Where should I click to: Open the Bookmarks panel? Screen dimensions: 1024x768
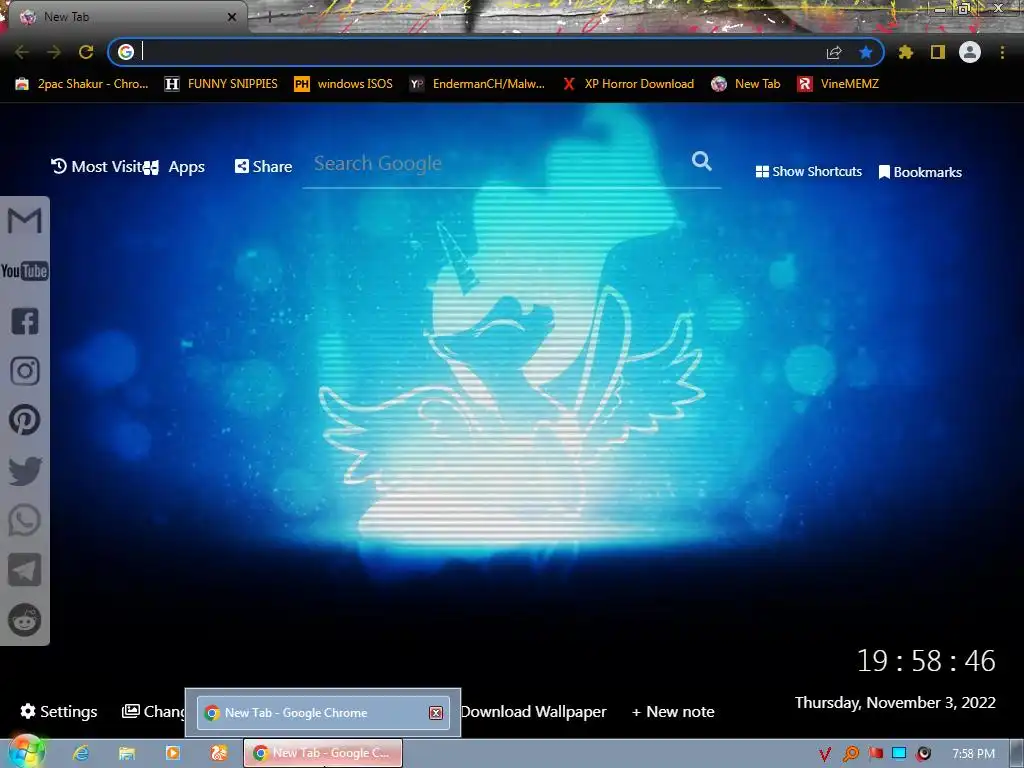click(x=920, y=172)
